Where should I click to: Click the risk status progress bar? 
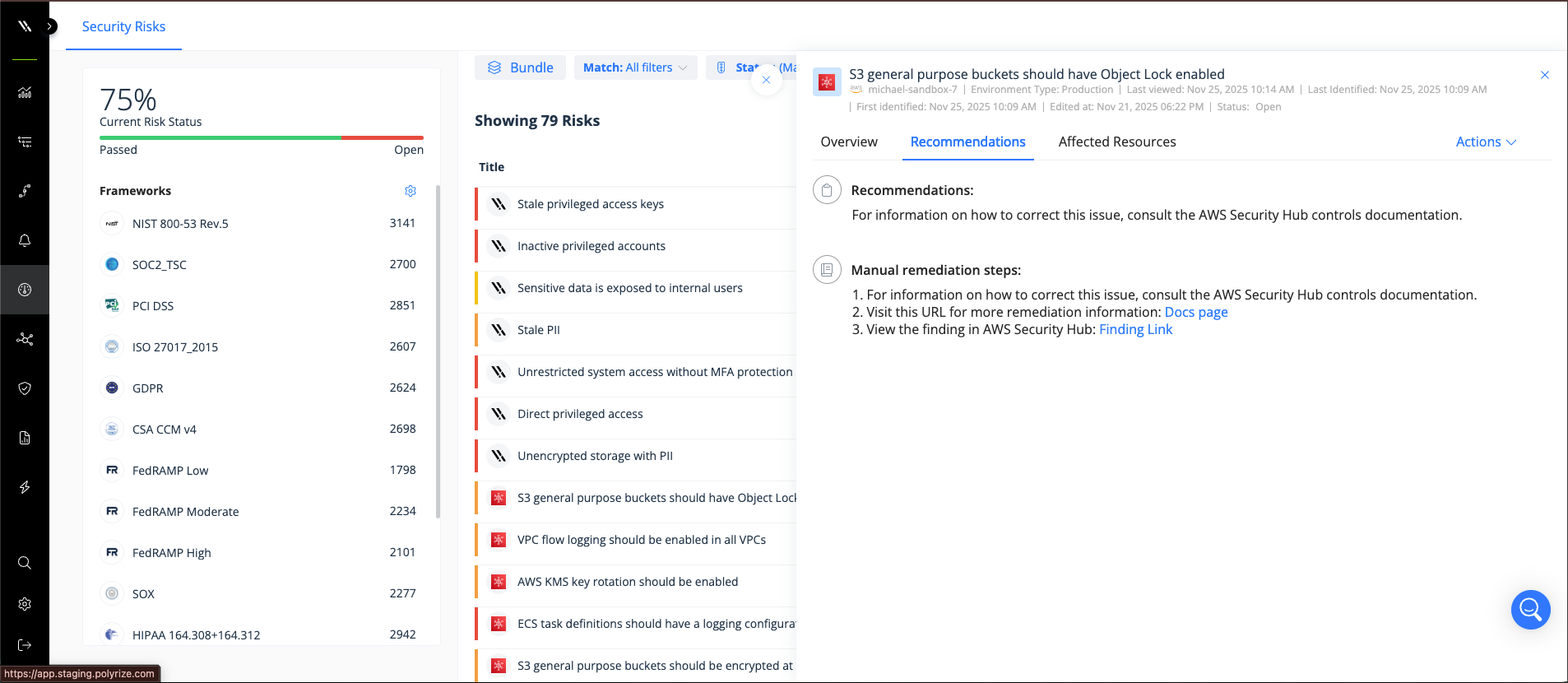pos(261,137)
